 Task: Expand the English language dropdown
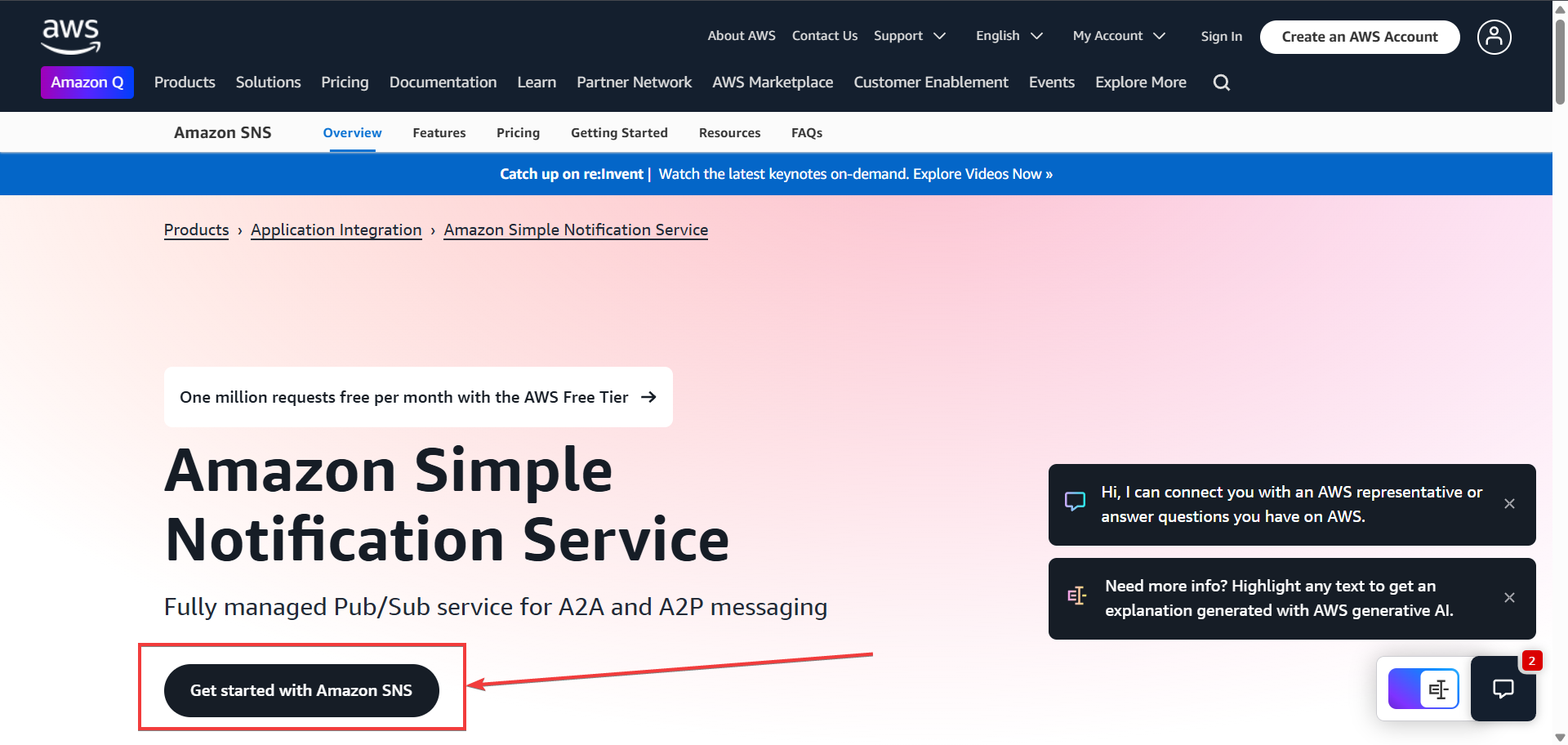(x=1009, y=36)
